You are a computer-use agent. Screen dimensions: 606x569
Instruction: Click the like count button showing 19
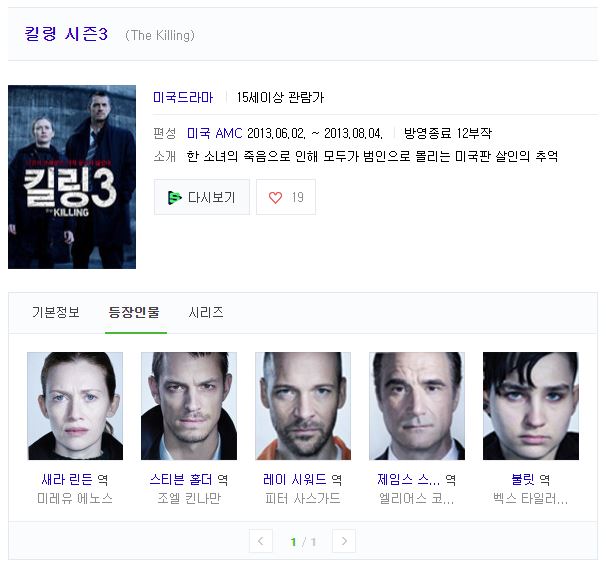click(x=286, y=197)
